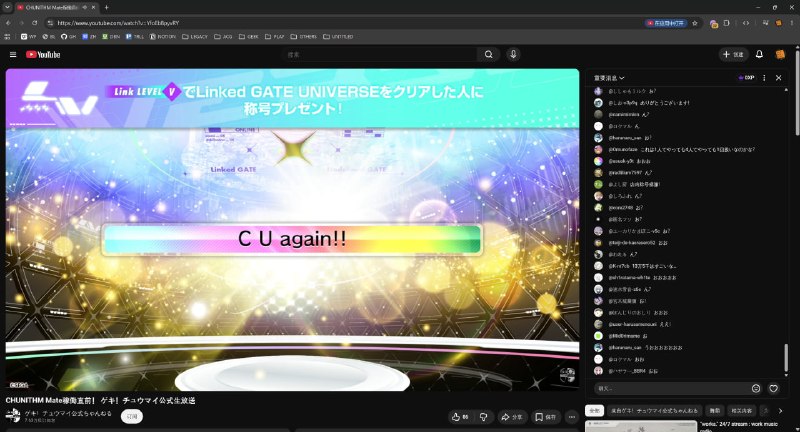Save the video to a playlist
The height and width of the screenshot is (432, 800).
(x=545, y=417)
